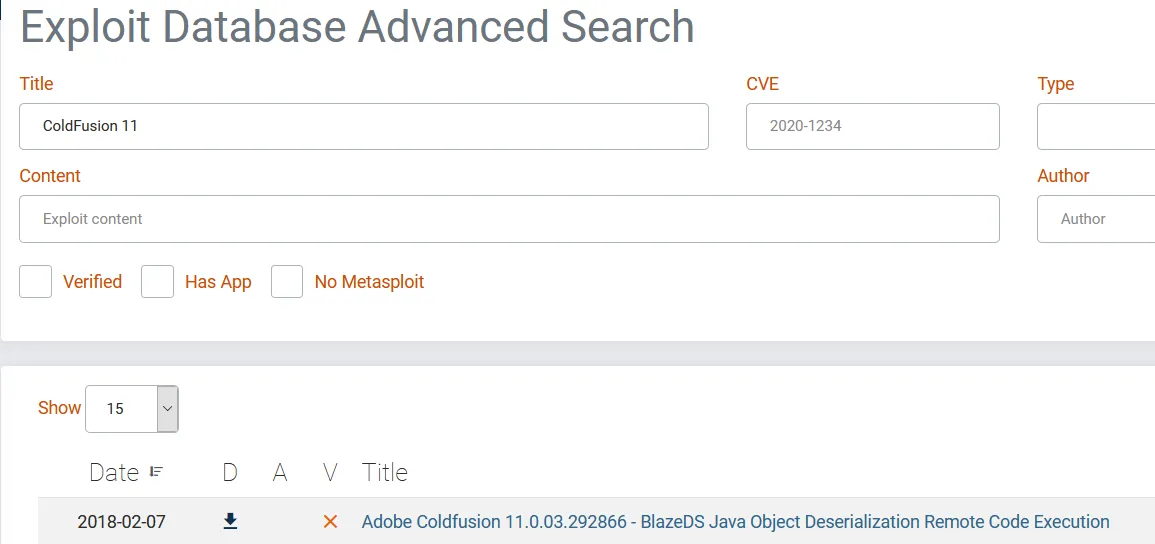Click the sort icon beside Date

coord(157,472)
